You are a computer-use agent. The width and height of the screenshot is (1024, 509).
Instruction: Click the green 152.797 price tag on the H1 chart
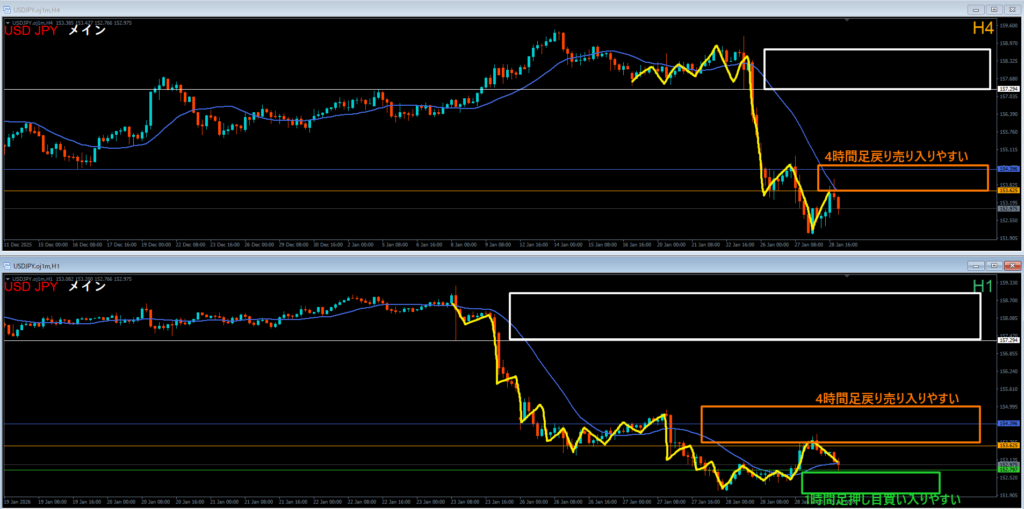1009,470
